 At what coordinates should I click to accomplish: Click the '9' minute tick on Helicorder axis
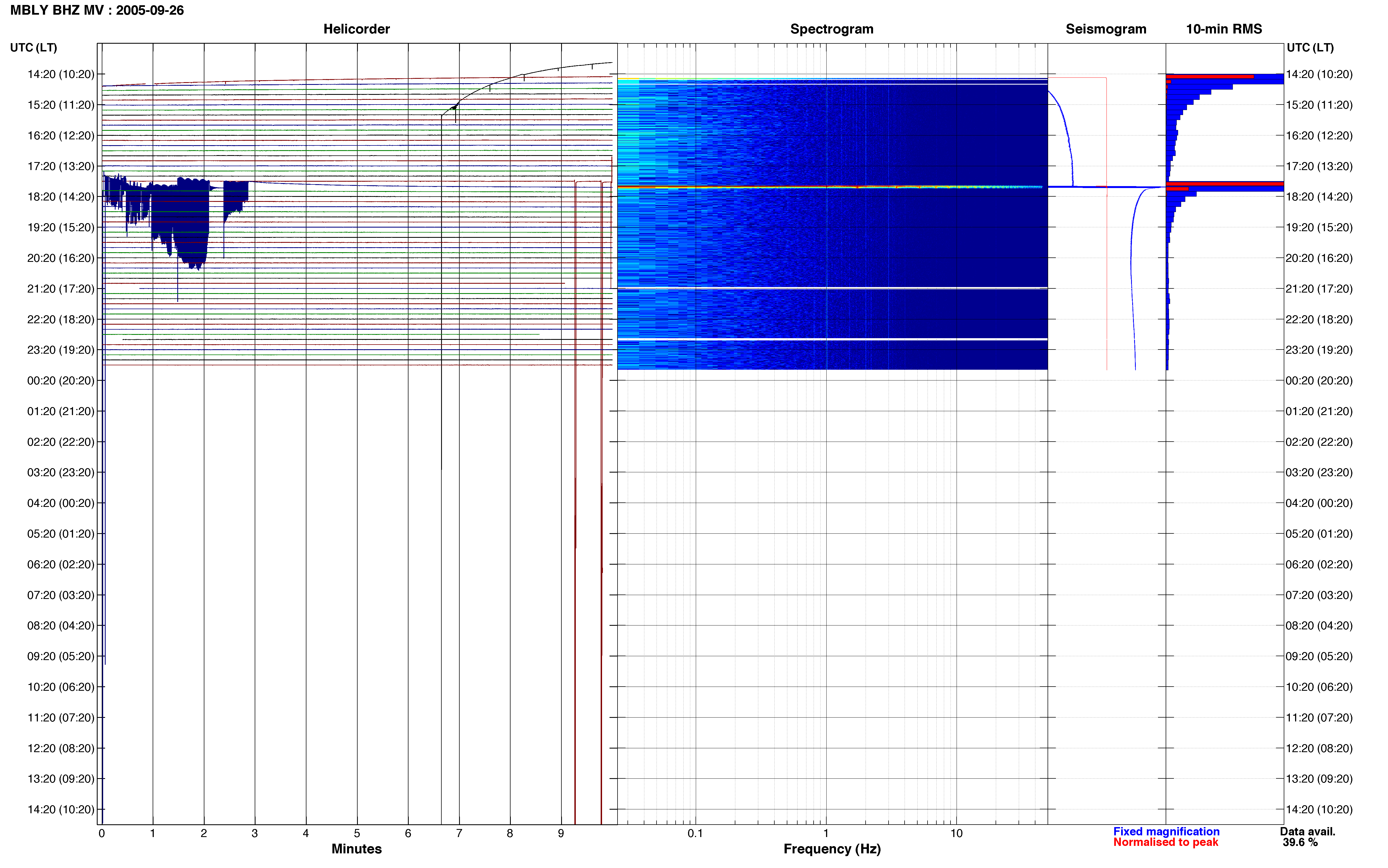561,833
